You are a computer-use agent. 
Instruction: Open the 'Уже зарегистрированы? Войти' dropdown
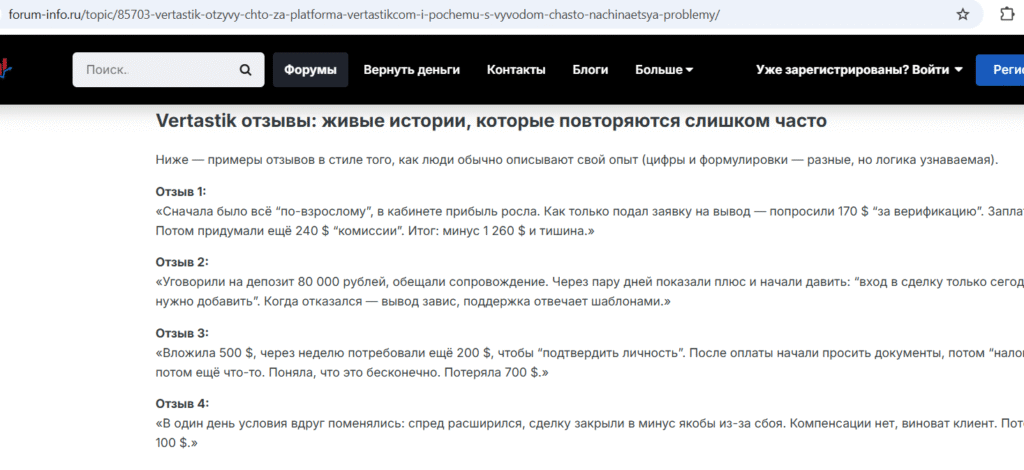click(x=859, y=70)
